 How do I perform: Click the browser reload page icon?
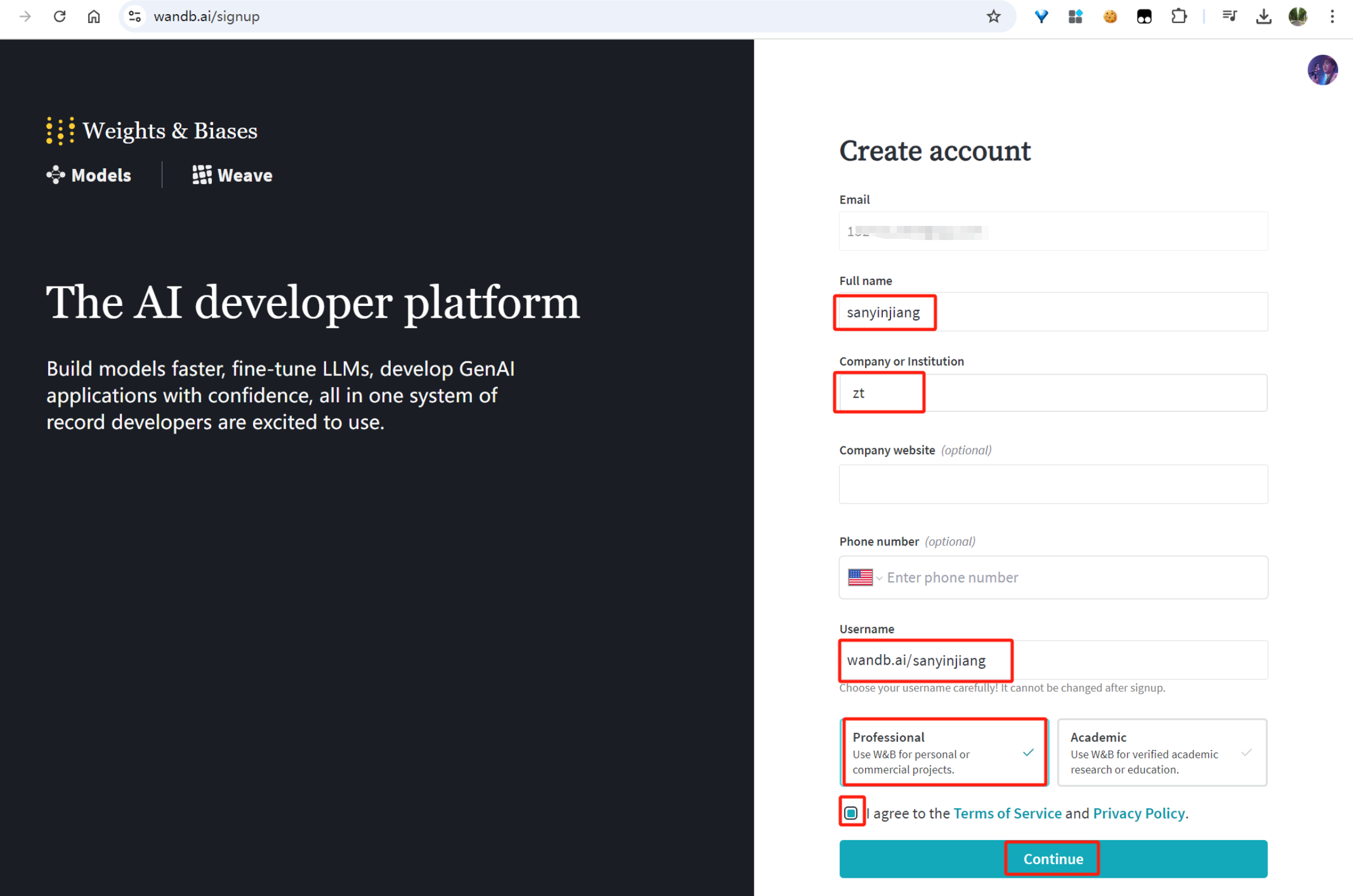click(x=59, y=16)
